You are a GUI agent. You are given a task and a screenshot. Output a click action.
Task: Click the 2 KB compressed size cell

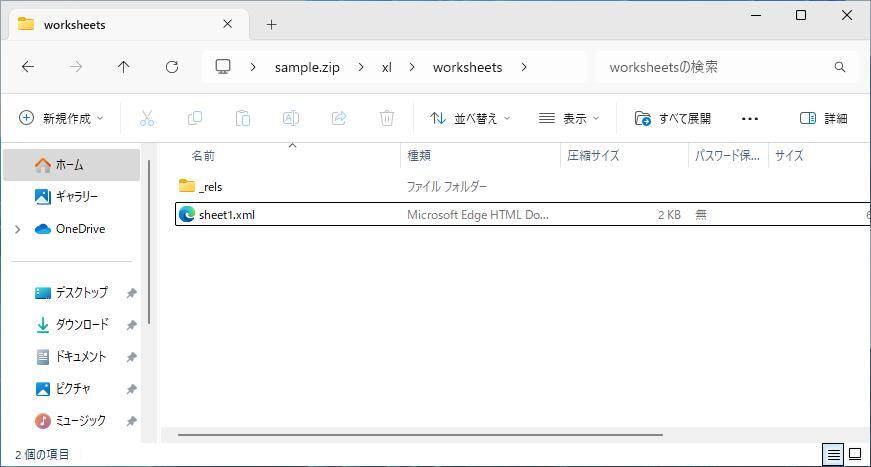tap(669, 214)
